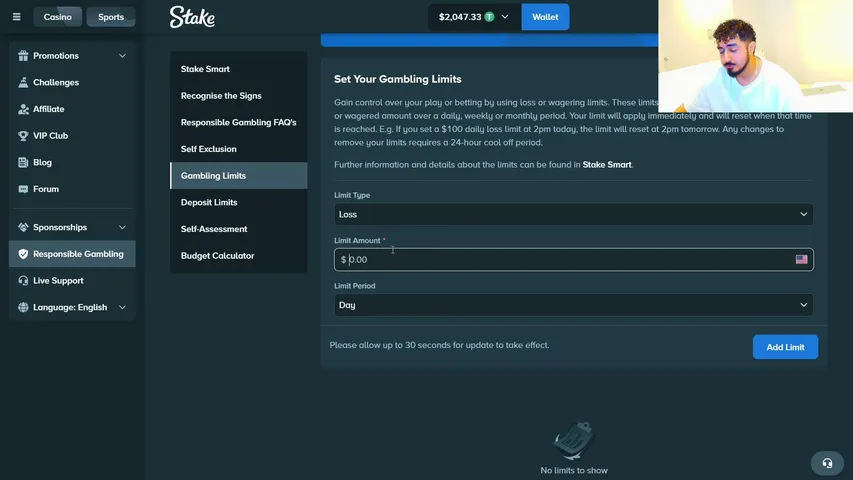Open the balance currency dropdown arrow
Screen dimensions: 853x480
click(x=505, y=17)
